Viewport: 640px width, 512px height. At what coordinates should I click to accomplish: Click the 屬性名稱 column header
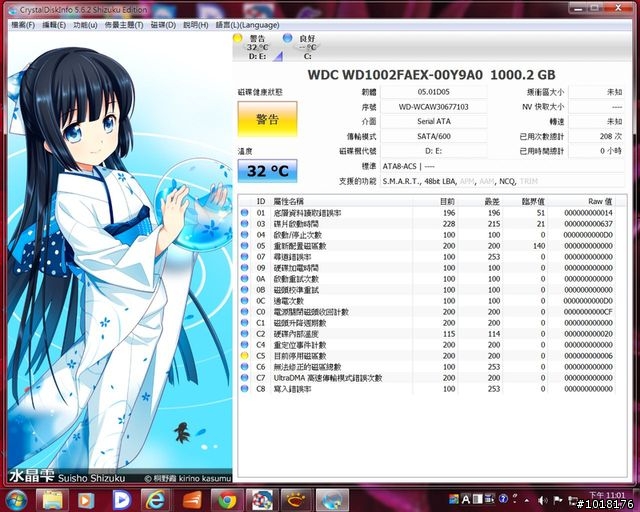pos(342,201)
